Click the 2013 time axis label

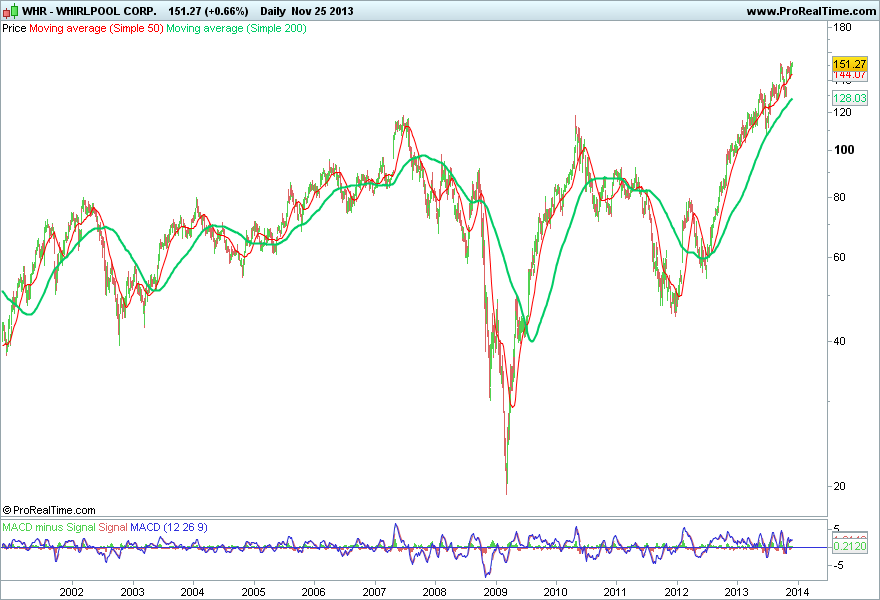[x=736, y=592]
